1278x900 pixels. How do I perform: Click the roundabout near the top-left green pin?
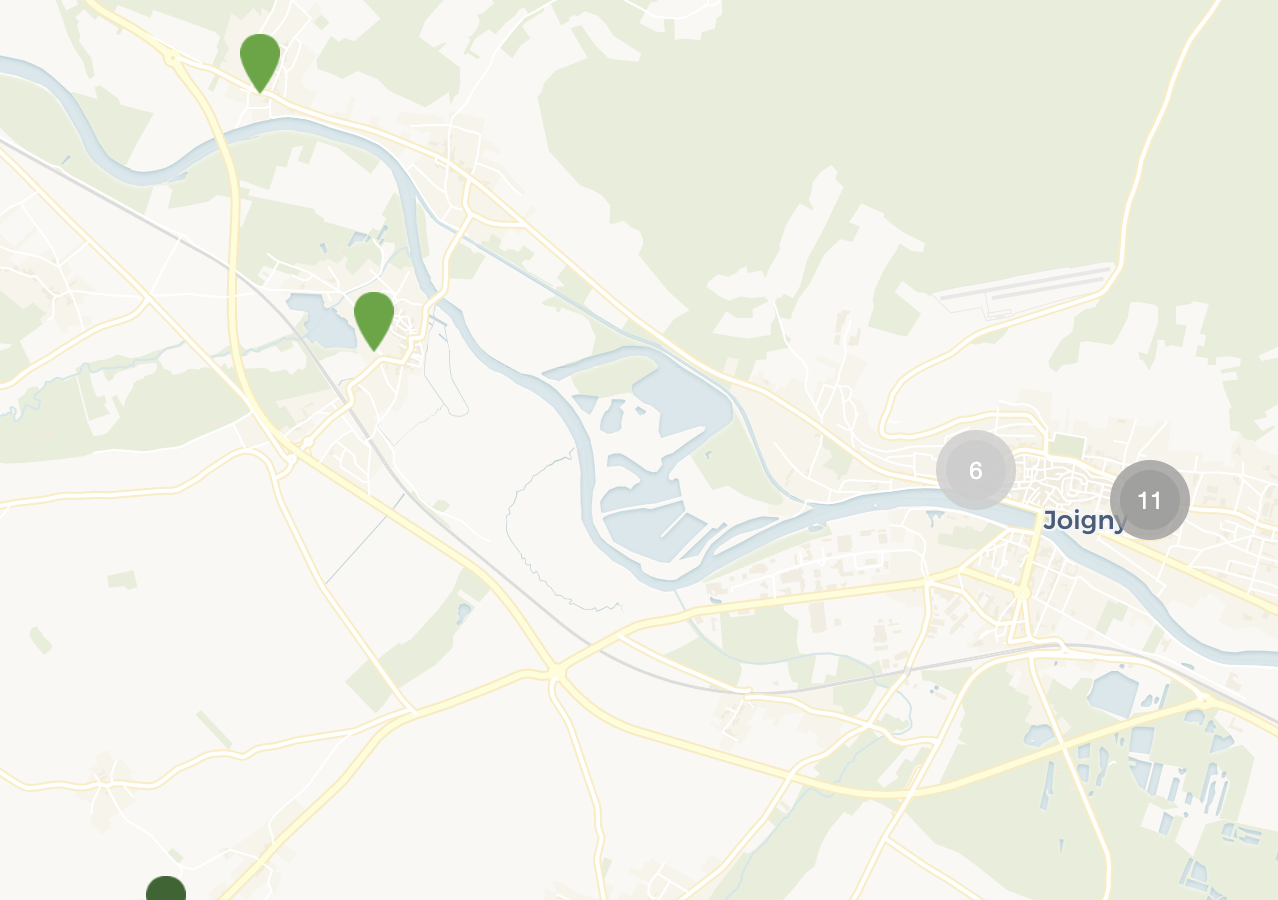pos(174,60)
